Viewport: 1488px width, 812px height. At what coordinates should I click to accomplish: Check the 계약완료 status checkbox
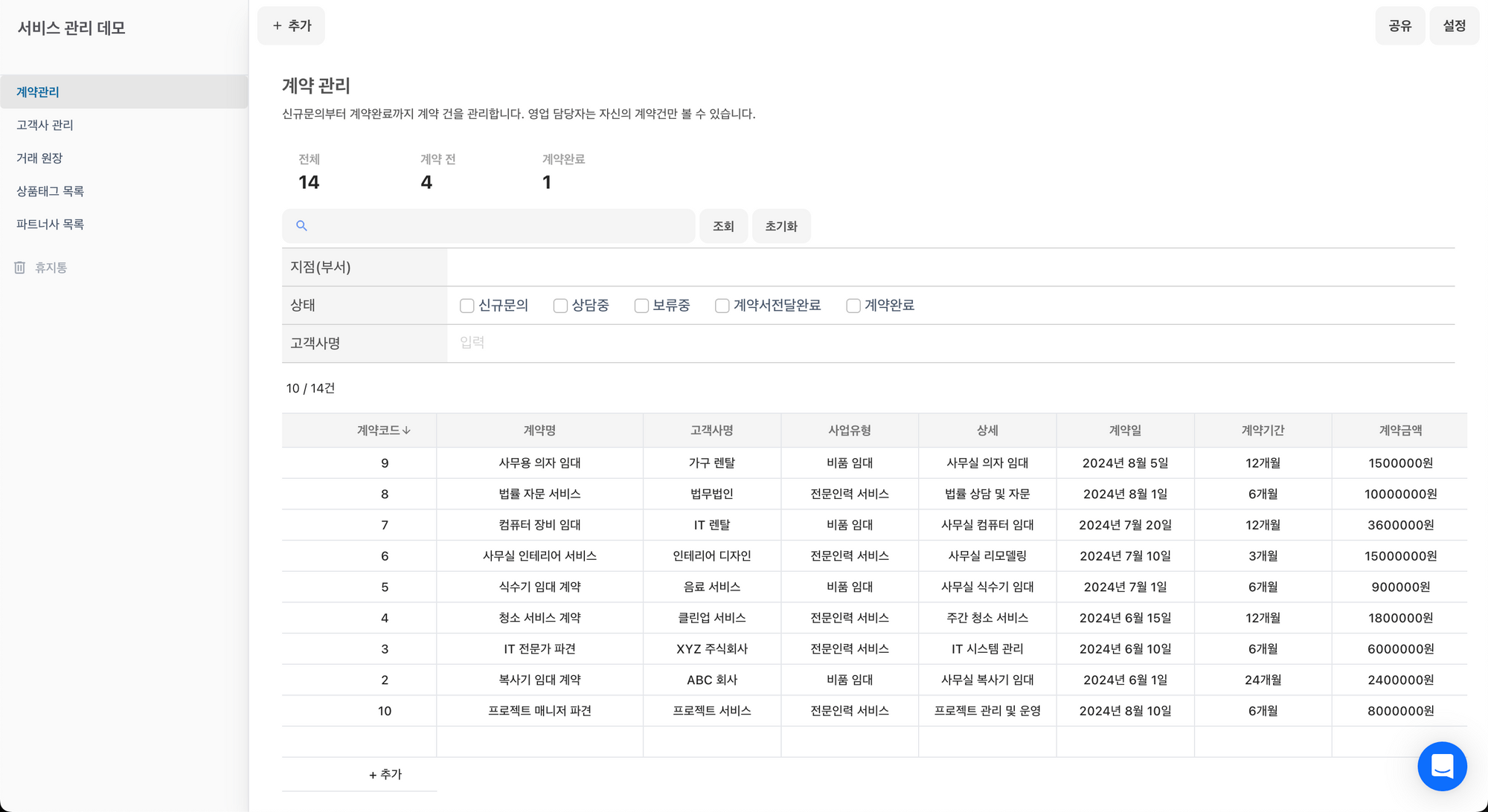(853, 306)
